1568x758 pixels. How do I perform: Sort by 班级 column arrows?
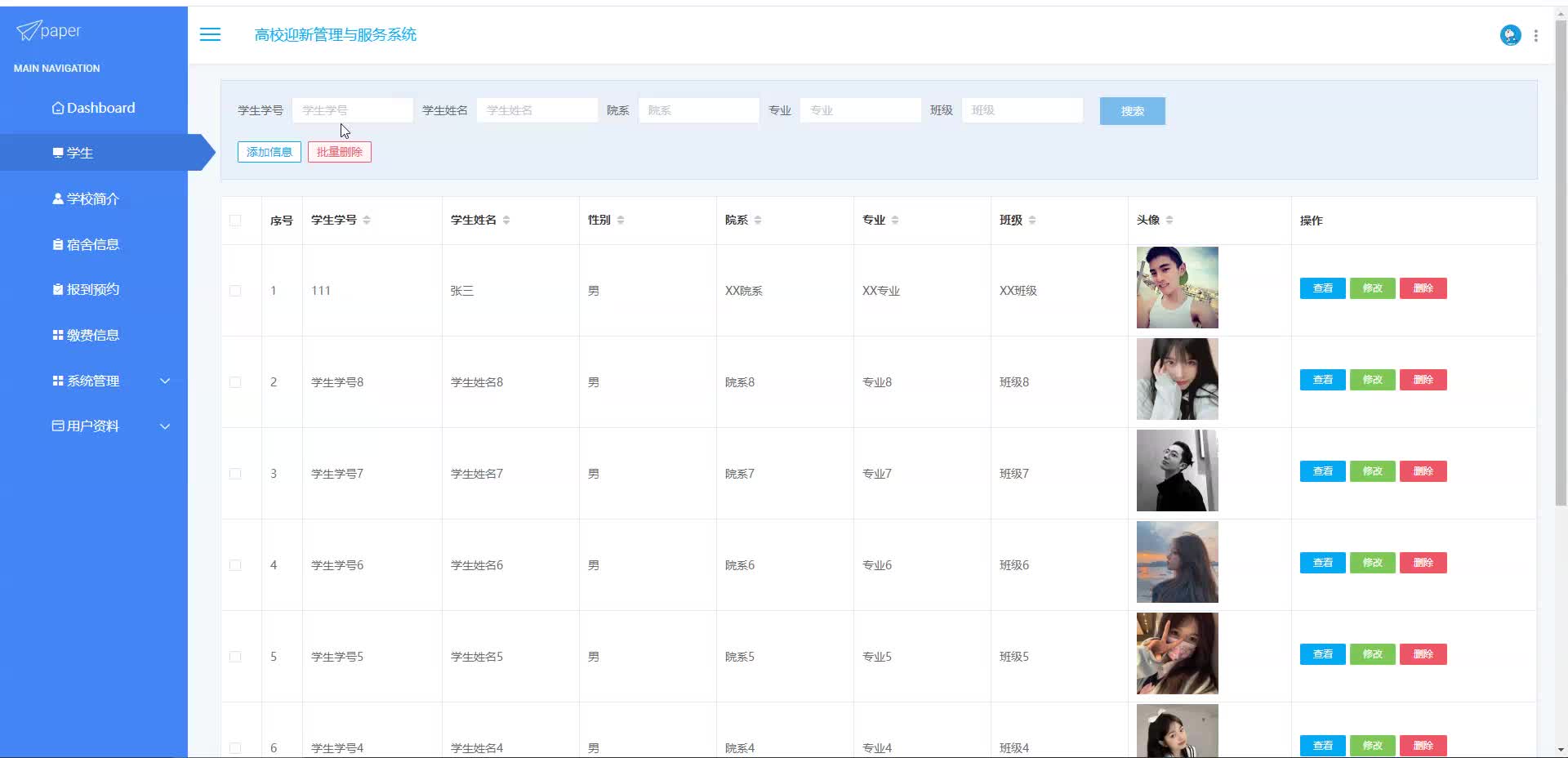point(1032,220)
